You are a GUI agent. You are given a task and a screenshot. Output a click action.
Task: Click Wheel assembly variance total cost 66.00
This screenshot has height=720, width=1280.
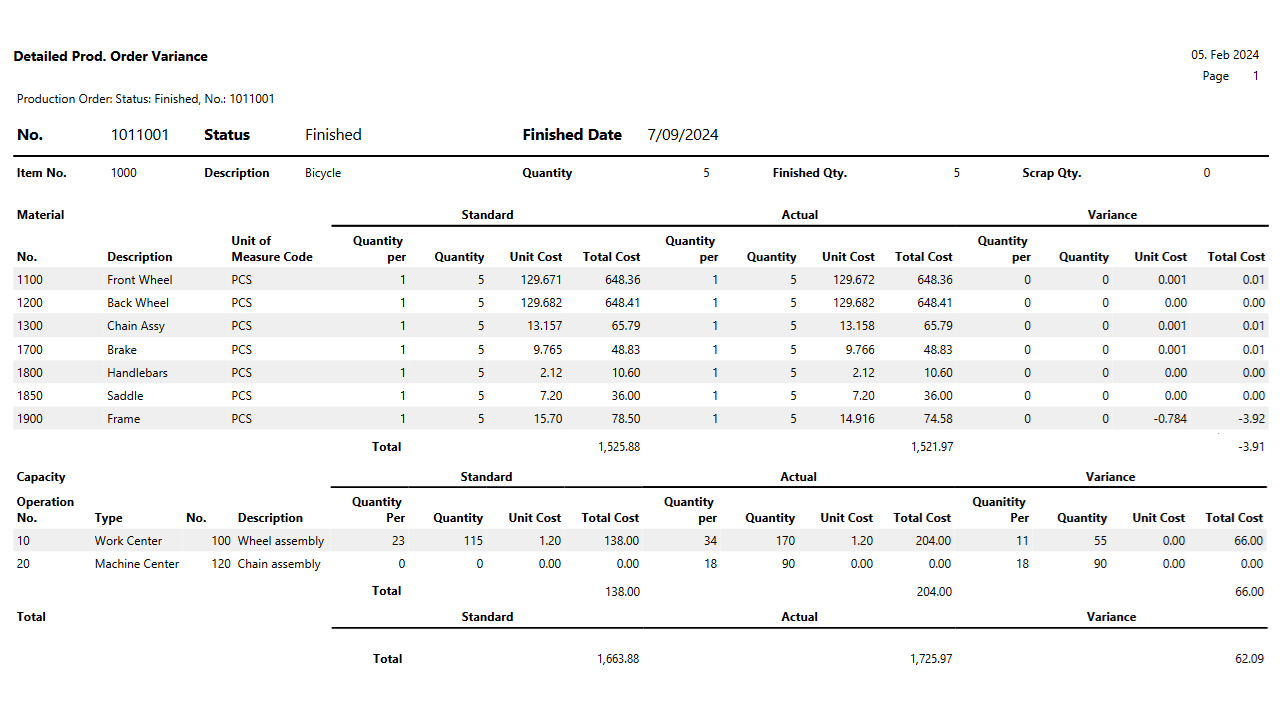(x=1249, y=541)
